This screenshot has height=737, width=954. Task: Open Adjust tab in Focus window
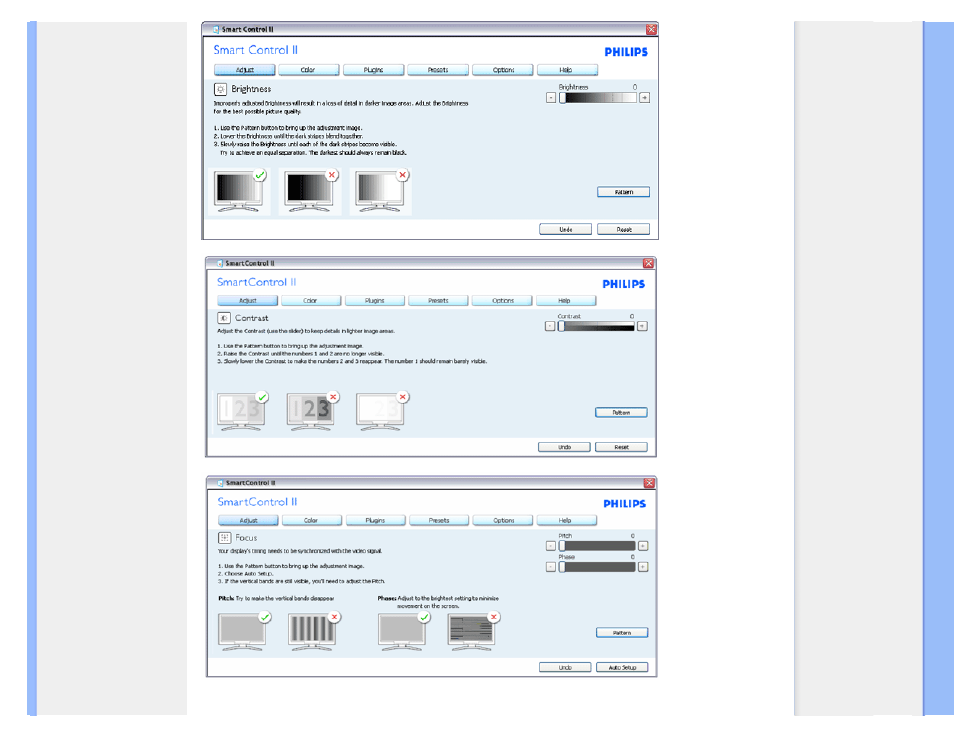[248, 520]
